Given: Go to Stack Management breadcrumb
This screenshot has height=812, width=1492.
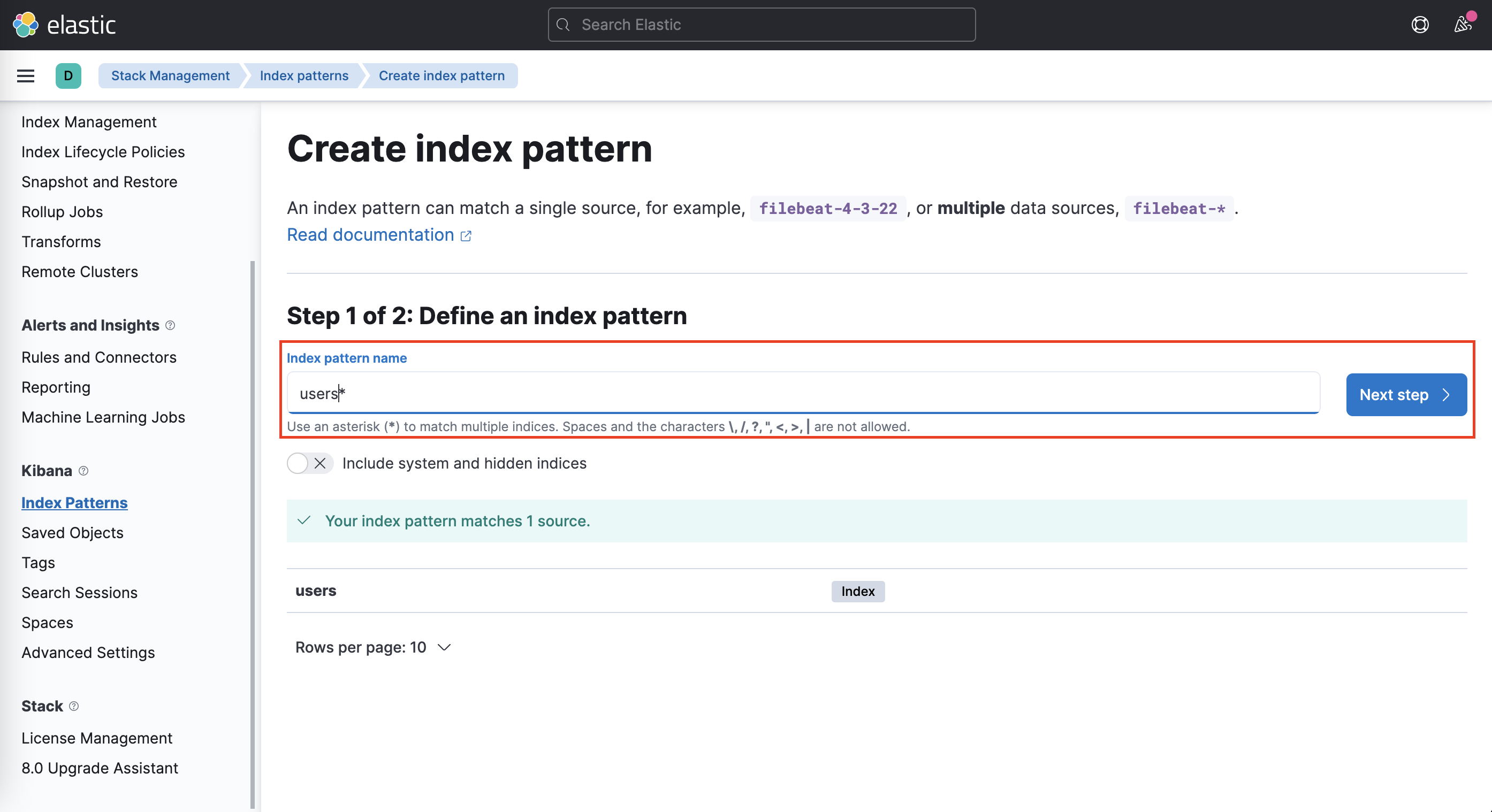Looking at the screenshot, I should (170, 76).
